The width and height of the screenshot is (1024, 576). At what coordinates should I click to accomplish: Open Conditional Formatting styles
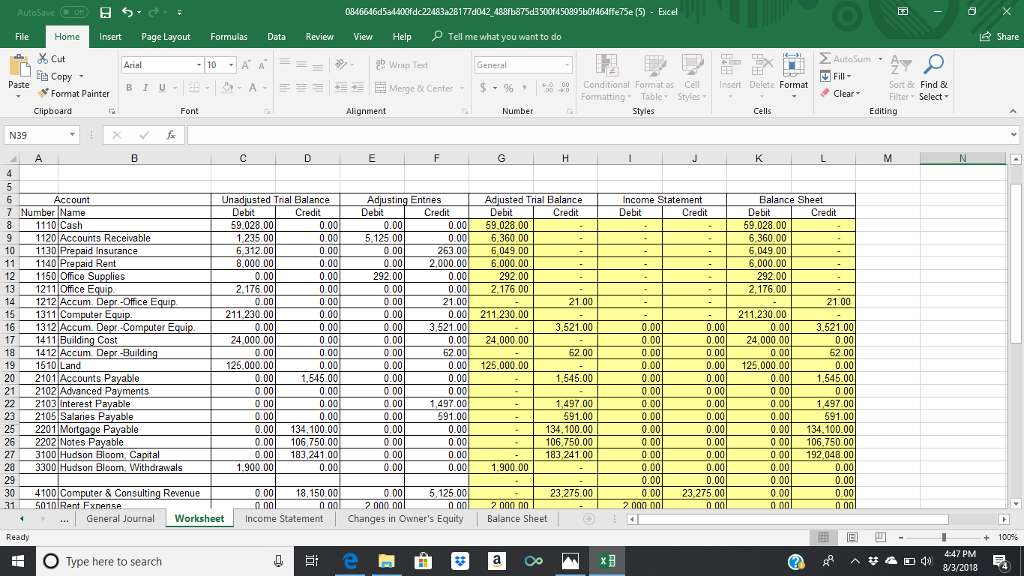pos(605,80)
